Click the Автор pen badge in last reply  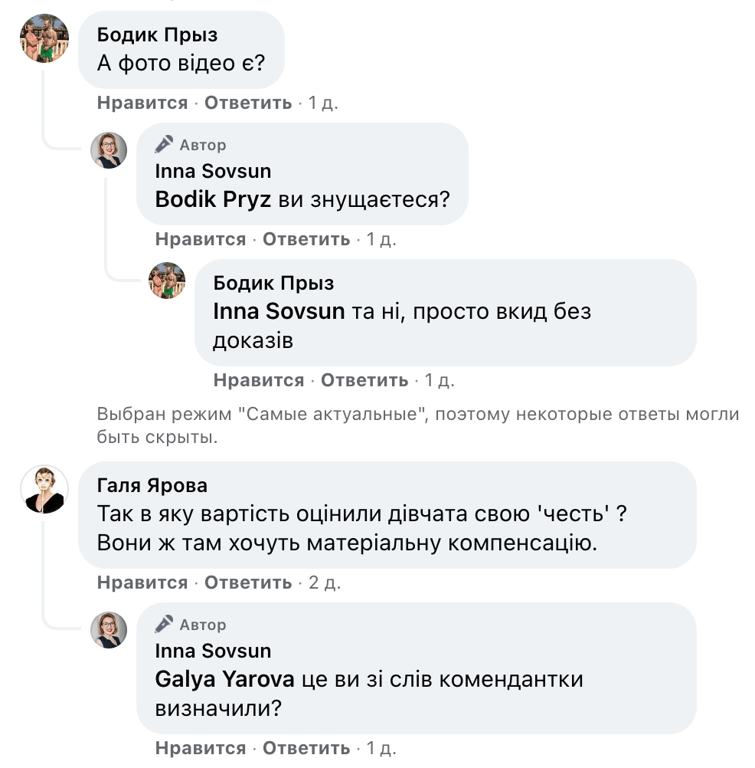165,625
